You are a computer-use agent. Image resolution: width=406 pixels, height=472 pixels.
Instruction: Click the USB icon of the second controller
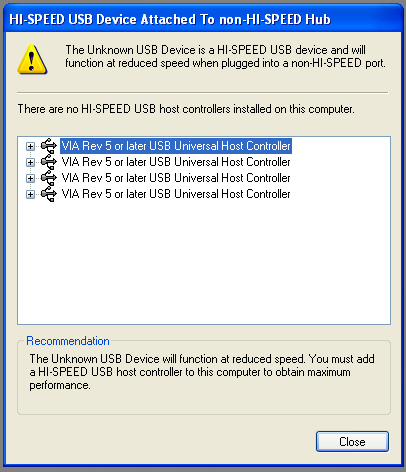coord(49,162)
